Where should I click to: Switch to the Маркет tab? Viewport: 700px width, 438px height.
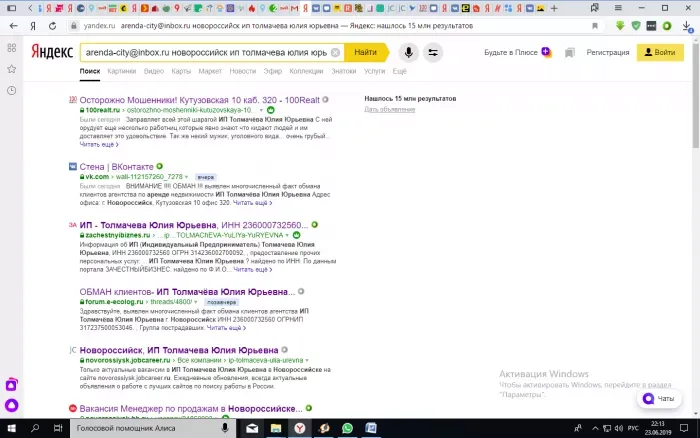pyautogui.click(x=210, y=71)
